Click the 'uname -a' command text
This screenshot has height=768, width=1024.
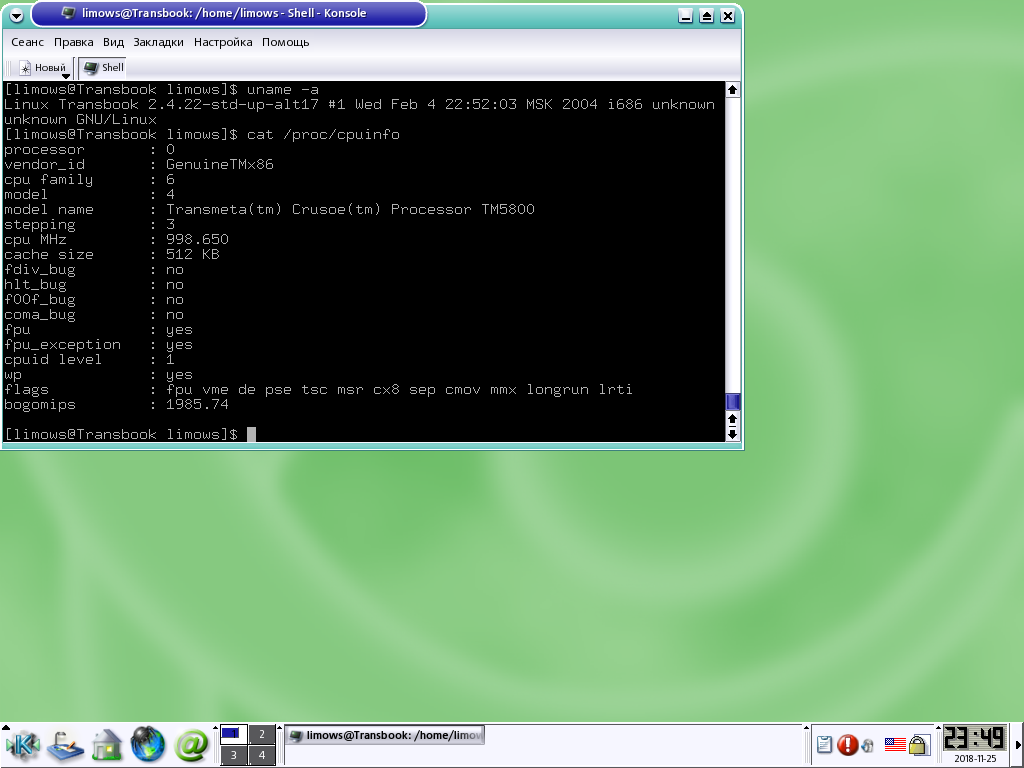(283, 89)
